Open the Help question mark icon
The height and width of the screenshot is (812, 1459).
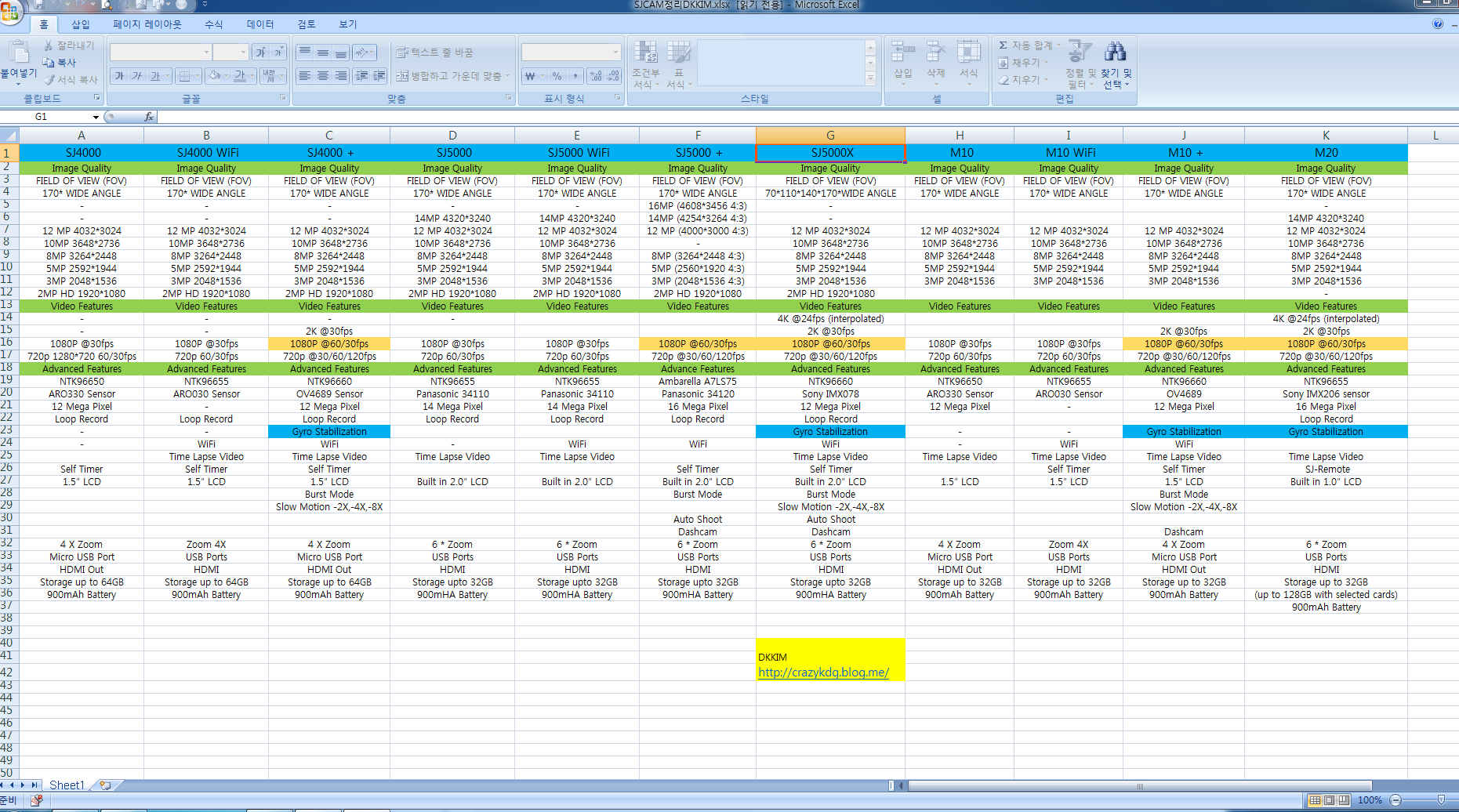(x=1438, y=24)
